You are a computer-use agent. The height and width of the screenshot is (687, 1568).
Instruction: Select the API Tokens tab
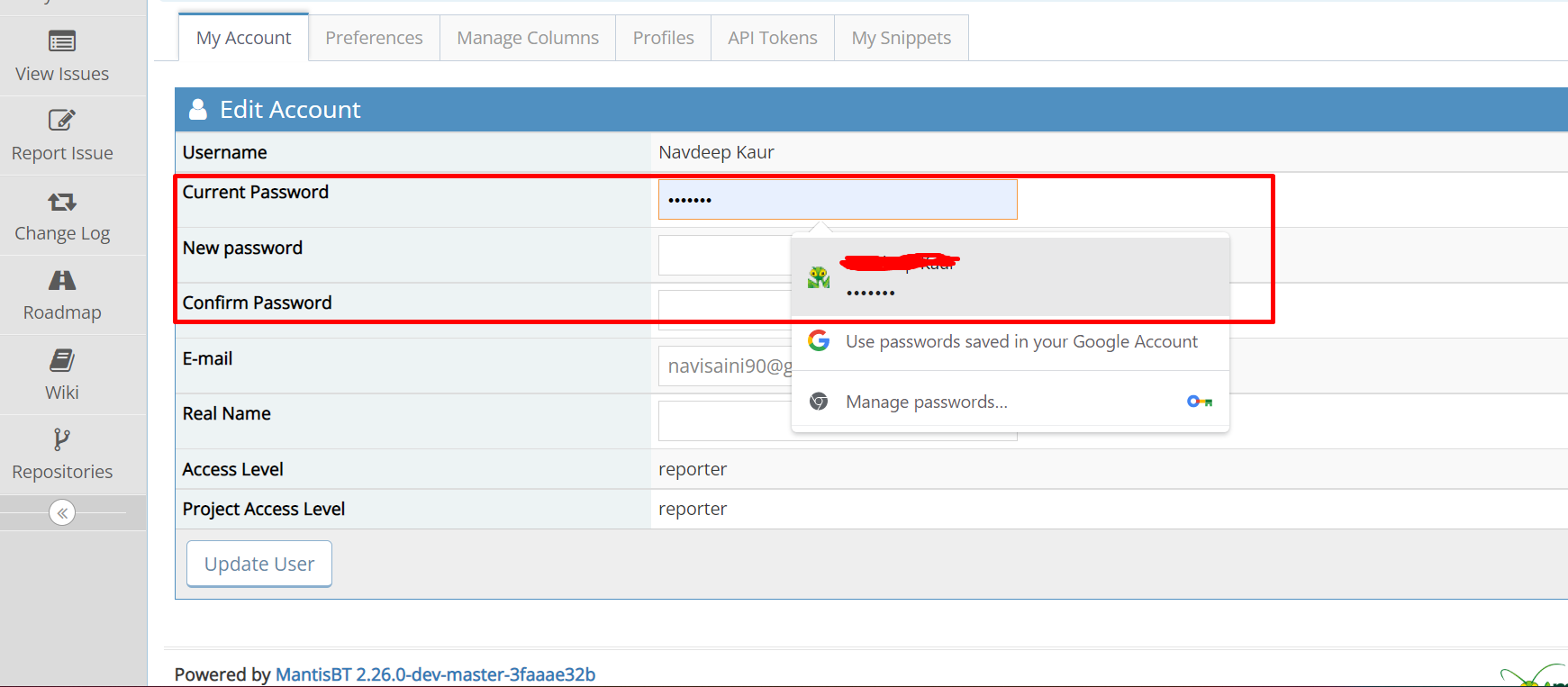click(772, 38)
